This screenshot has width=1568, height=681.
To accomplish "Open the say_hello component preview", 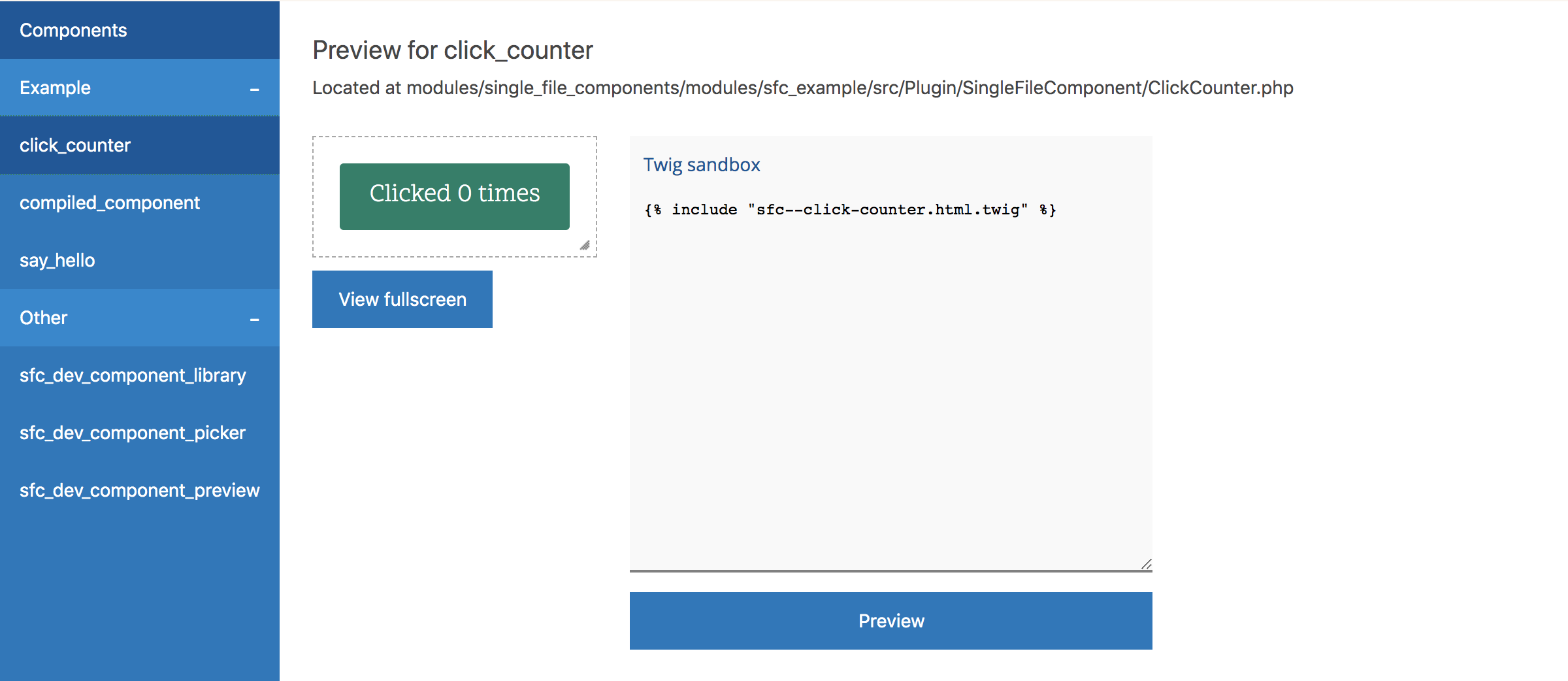I will [x=57, y=260].
